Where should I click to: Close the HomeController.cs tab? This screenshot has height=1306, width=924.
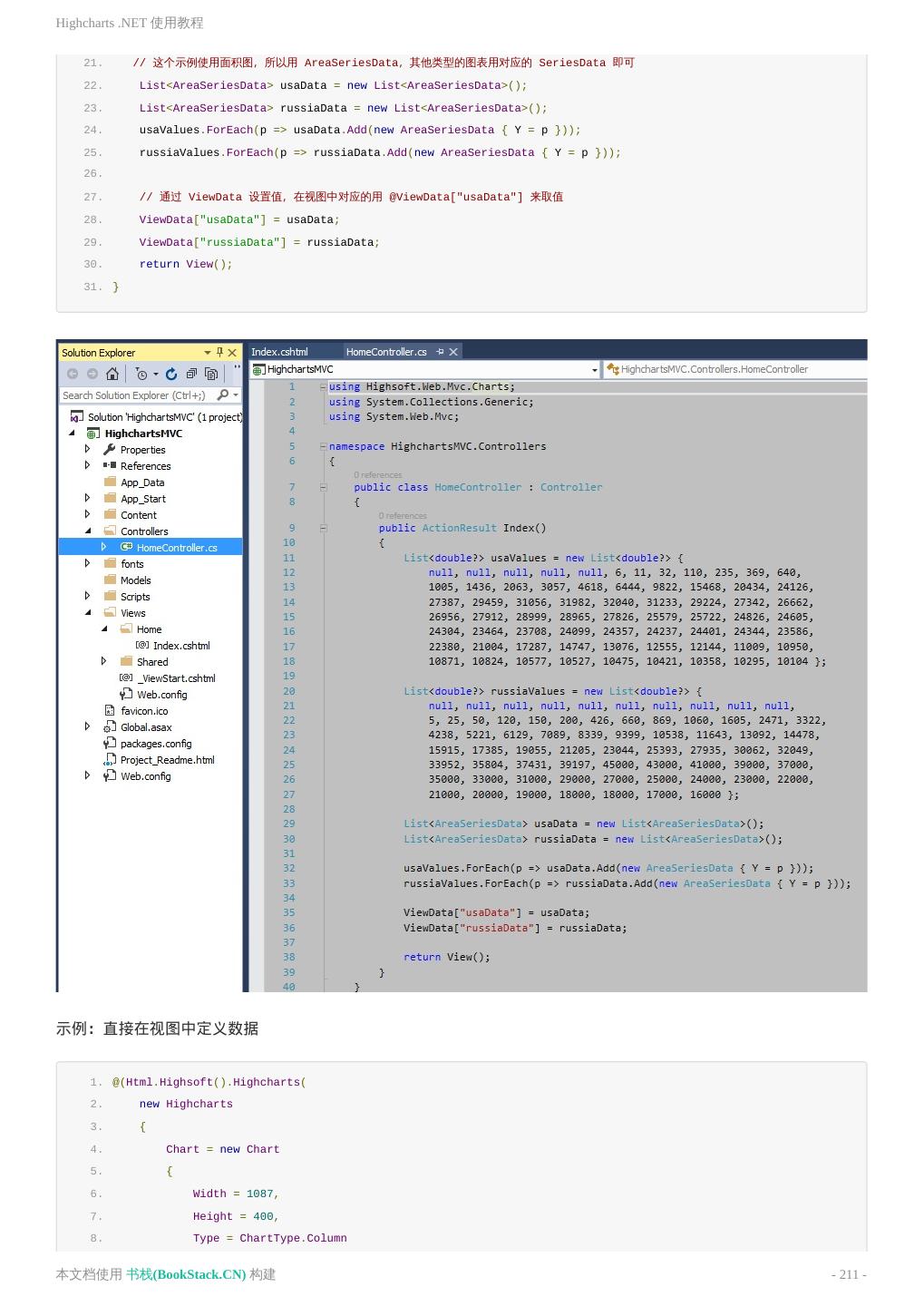point(453,352)
